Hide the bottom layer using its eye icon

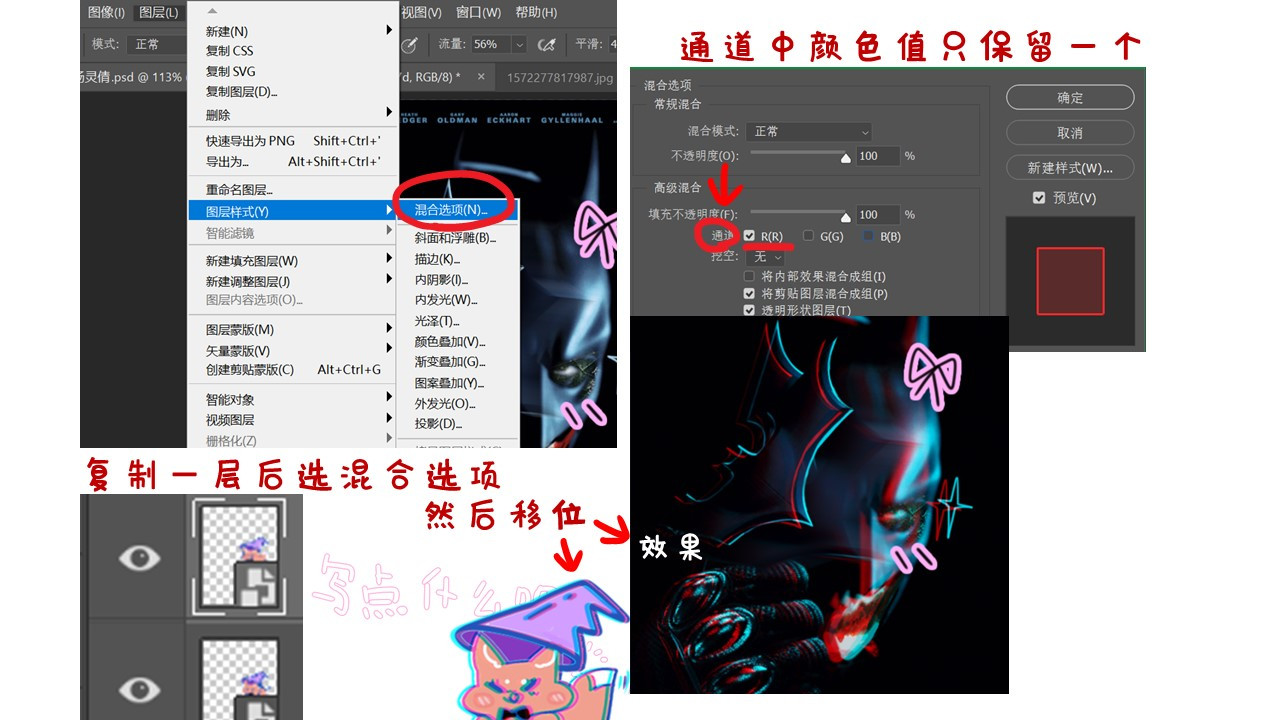tap(139, 689)
